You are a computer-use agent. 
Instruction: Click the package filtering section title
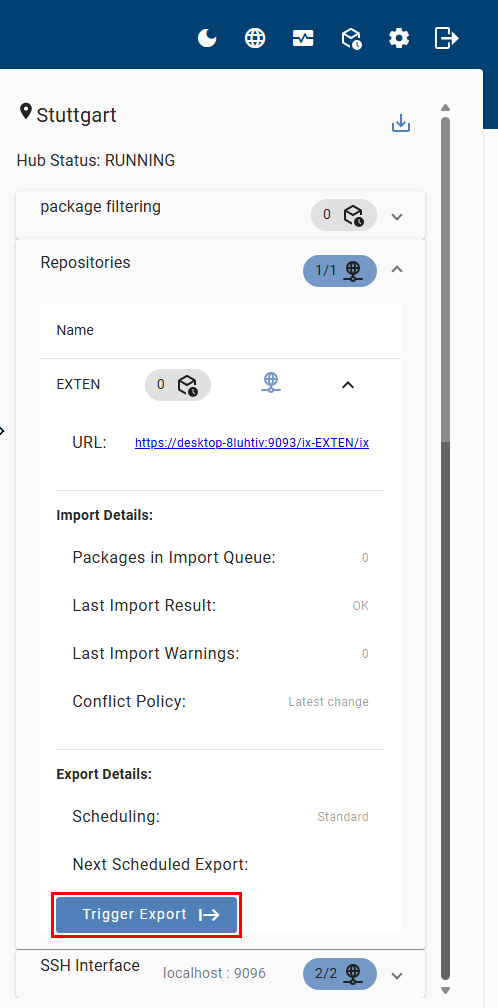click(x=101, y=207)
